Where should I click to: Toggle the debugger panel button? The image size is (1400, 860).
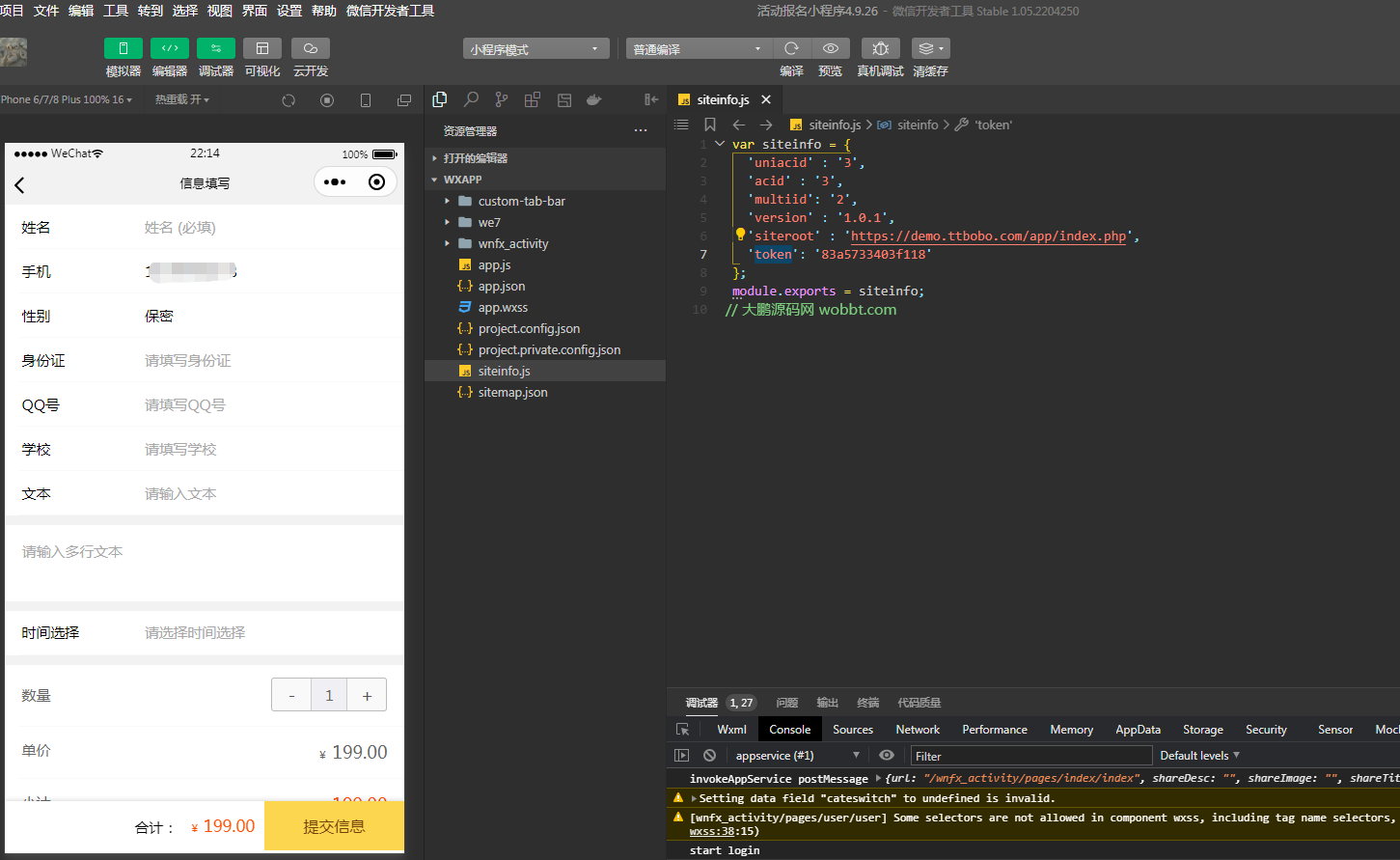click(x=215, y=48)
